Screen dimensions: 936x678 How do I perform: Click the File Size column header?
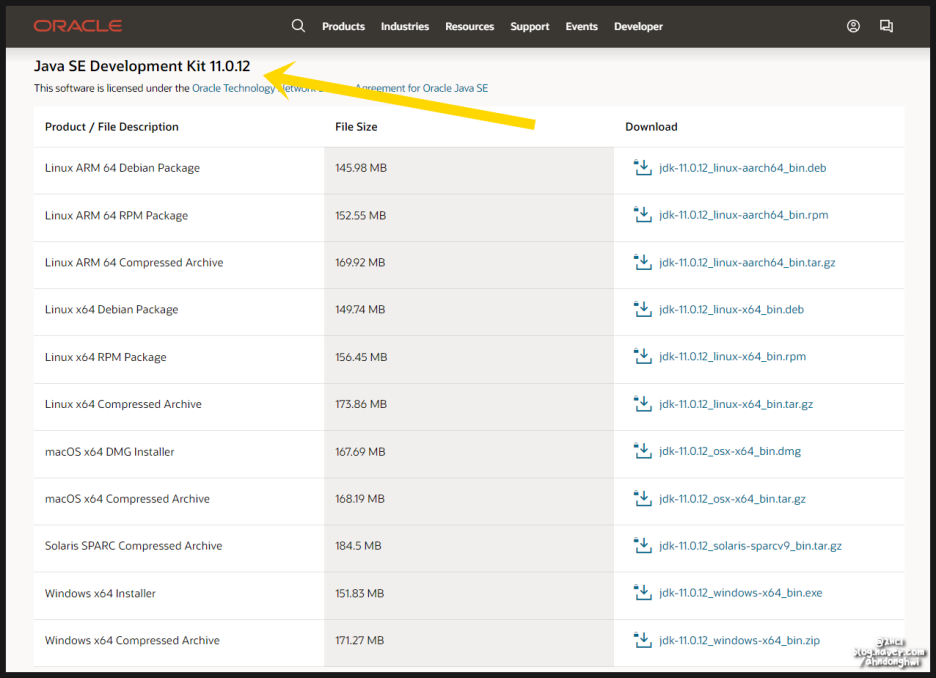coord(356,127)
